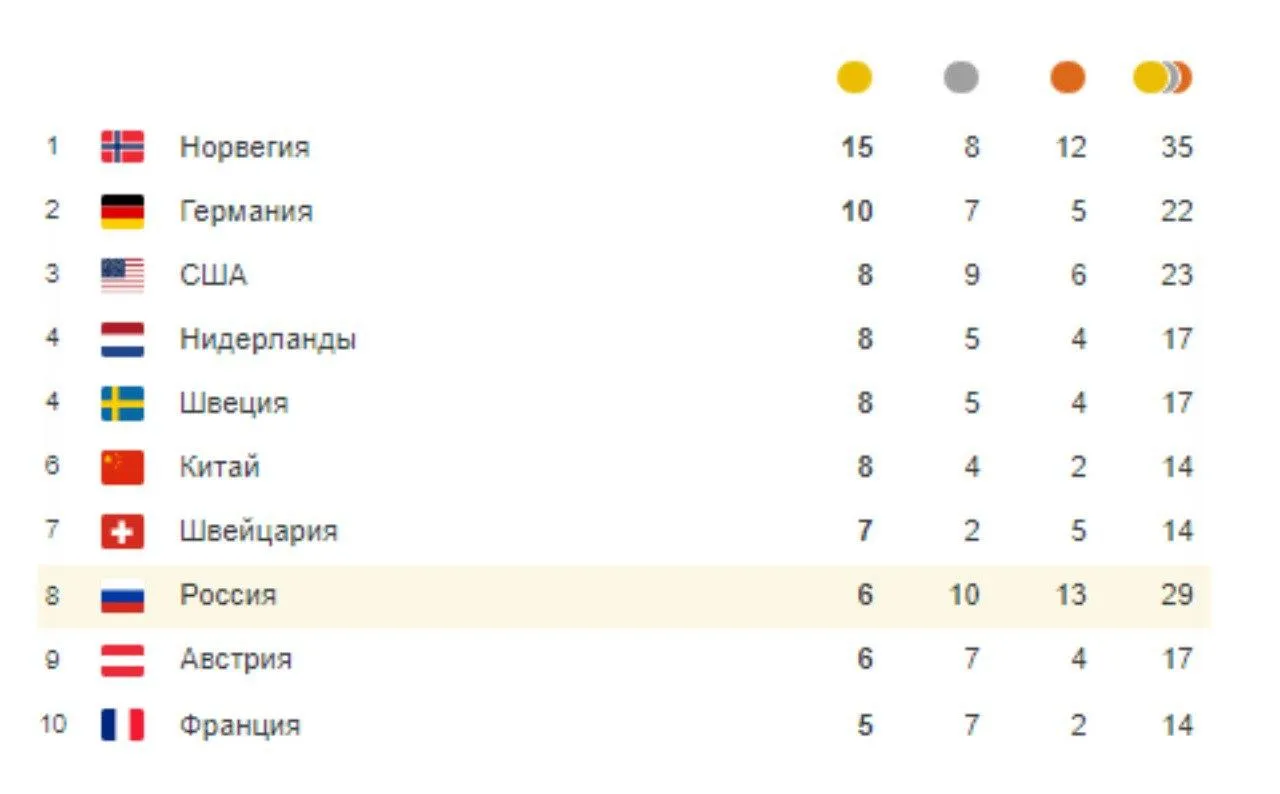
Task: Open the Франция country link
Action: pos(240,724)
